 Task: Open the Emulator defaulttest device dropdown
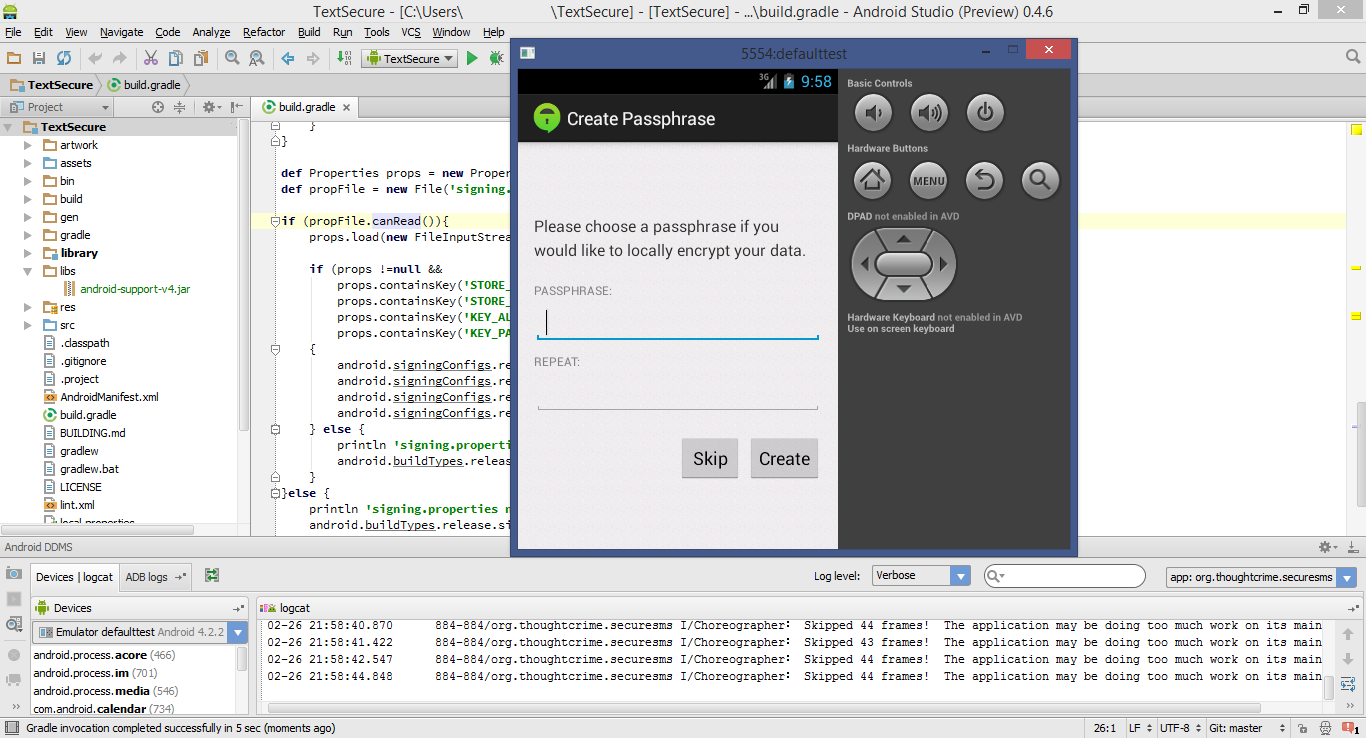point(140,632)
